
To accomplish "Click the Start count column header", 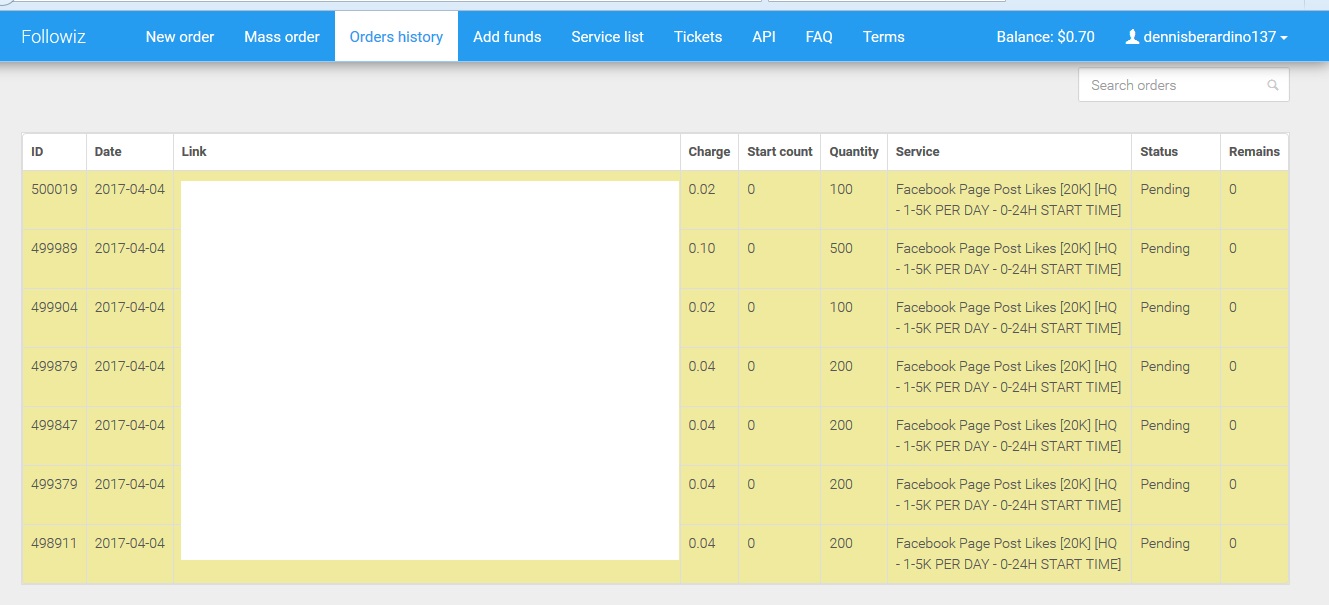I will (x=780, y=152).
